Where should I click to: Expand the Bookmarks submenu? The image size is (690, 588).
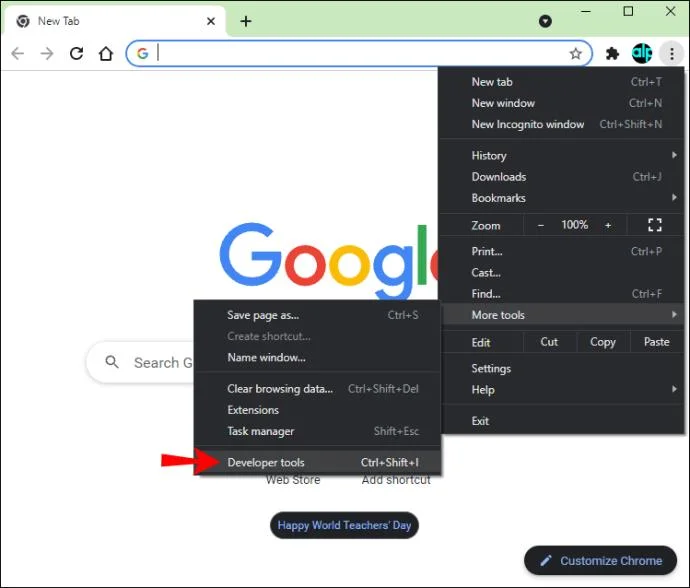(562, 198)
